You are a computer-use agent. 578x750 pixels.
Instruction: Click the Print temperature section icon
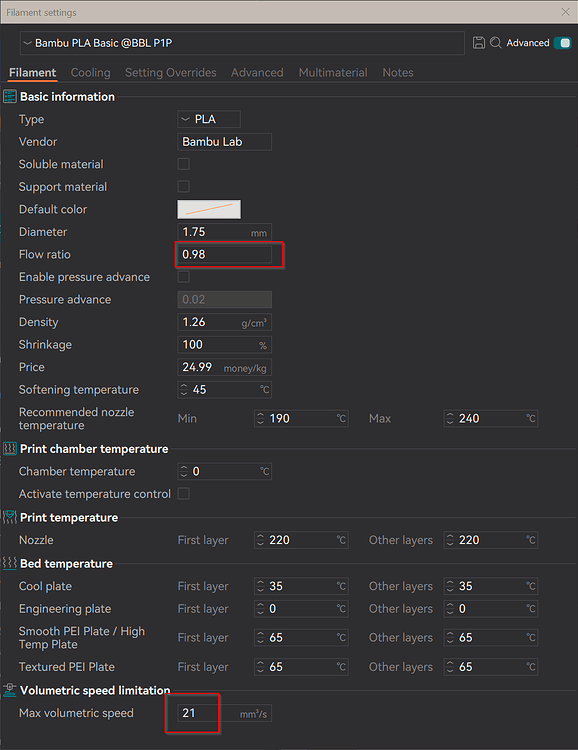tap(10, 517)
